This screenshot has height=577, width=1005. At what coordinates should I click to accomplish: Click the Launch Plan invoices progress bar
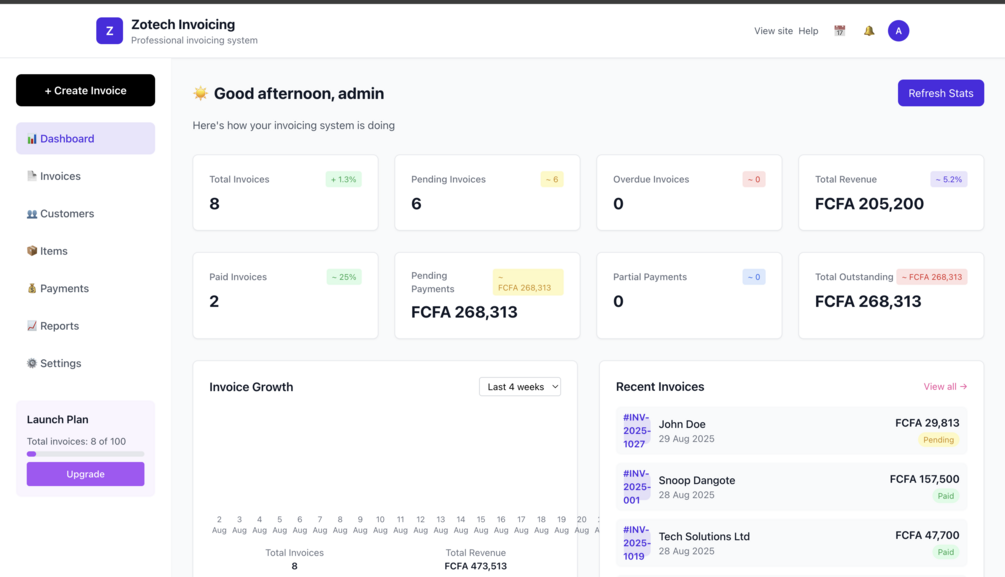coord(85,454)
